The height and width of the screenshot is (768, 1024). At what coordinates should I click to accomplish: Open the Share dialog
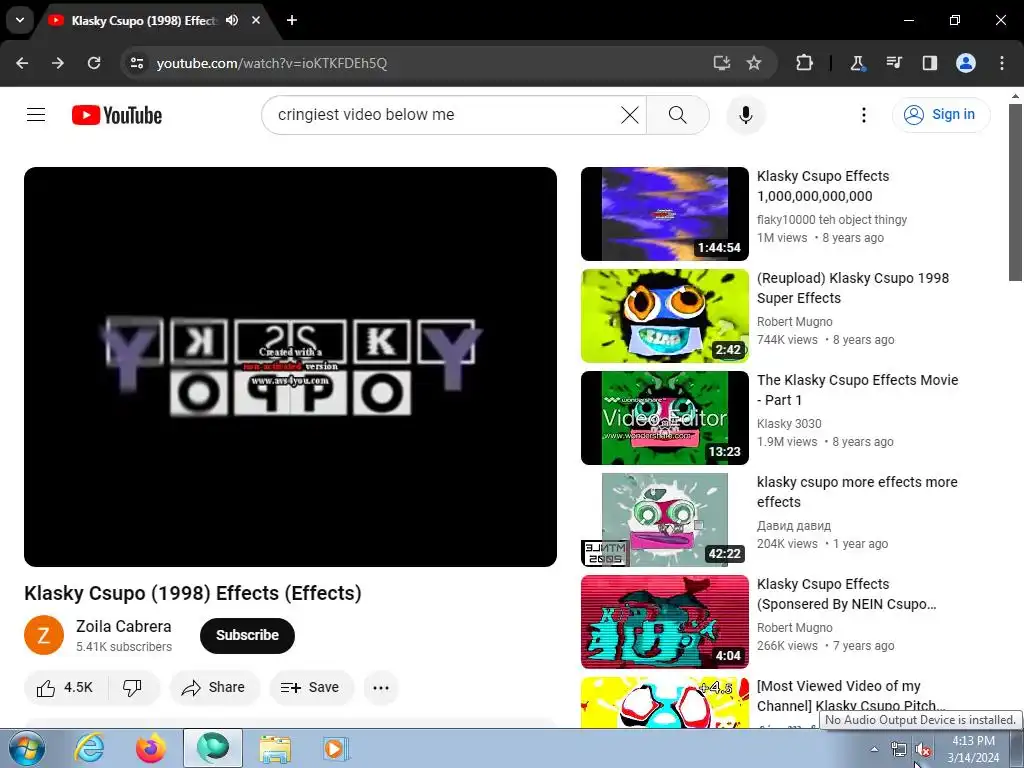[x=214, y=688]
